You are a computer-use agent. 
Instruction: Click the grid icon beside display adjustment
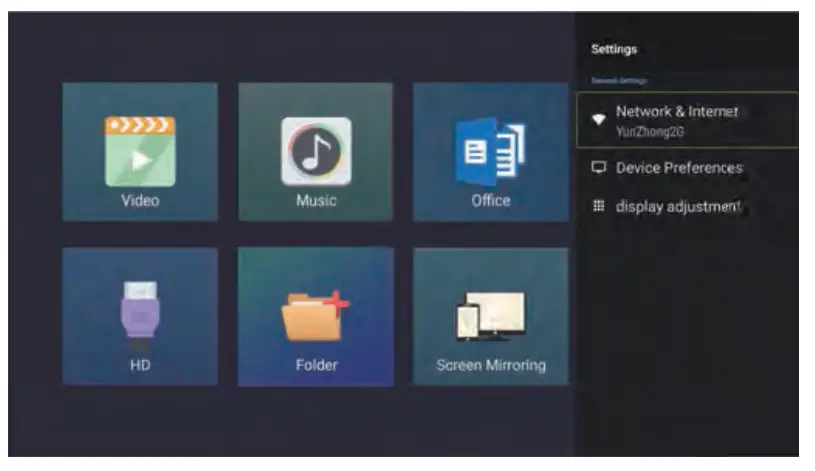(x=599, y=206)
